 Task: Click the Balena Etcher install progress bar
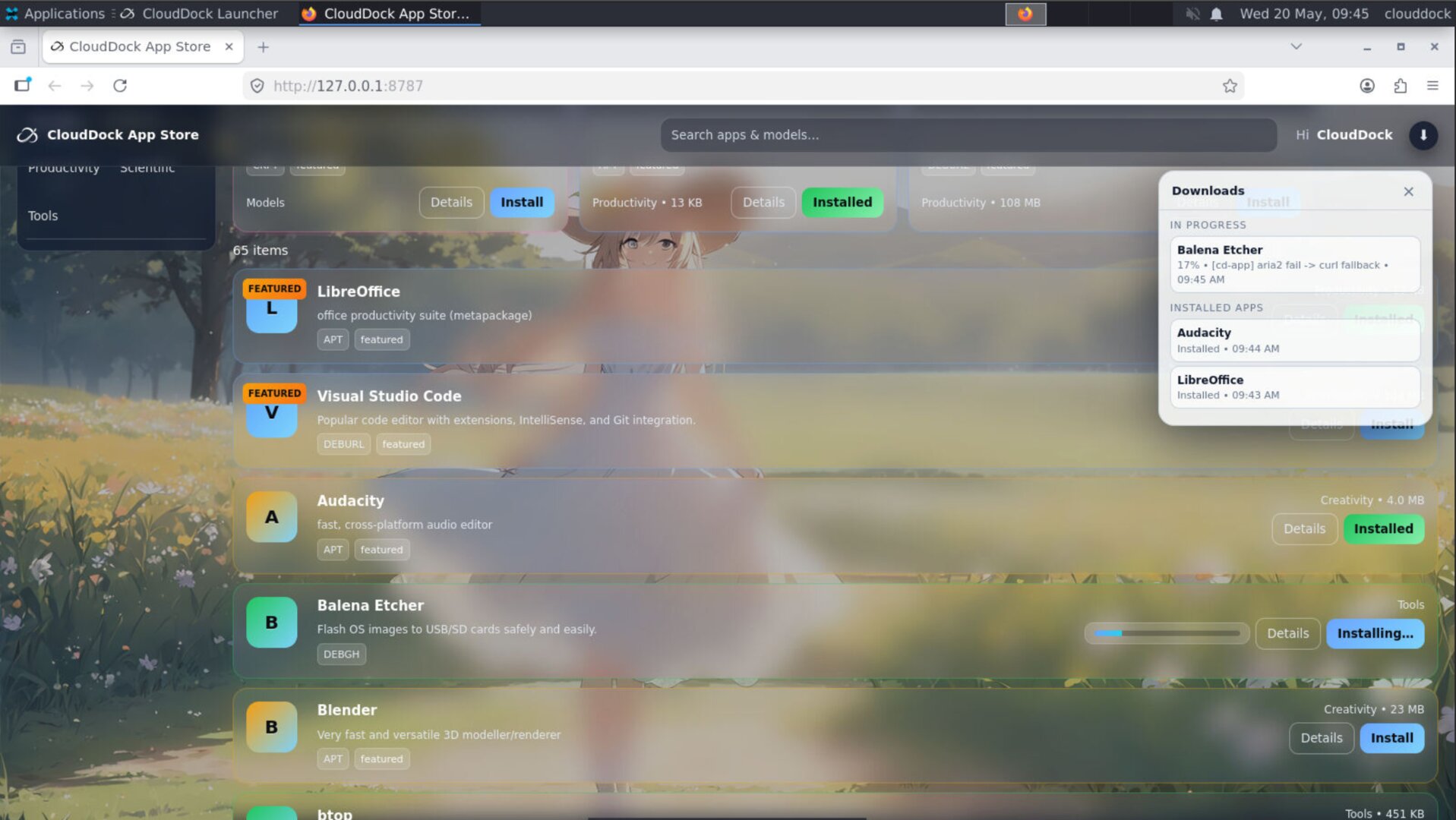tap(1167, 633)
